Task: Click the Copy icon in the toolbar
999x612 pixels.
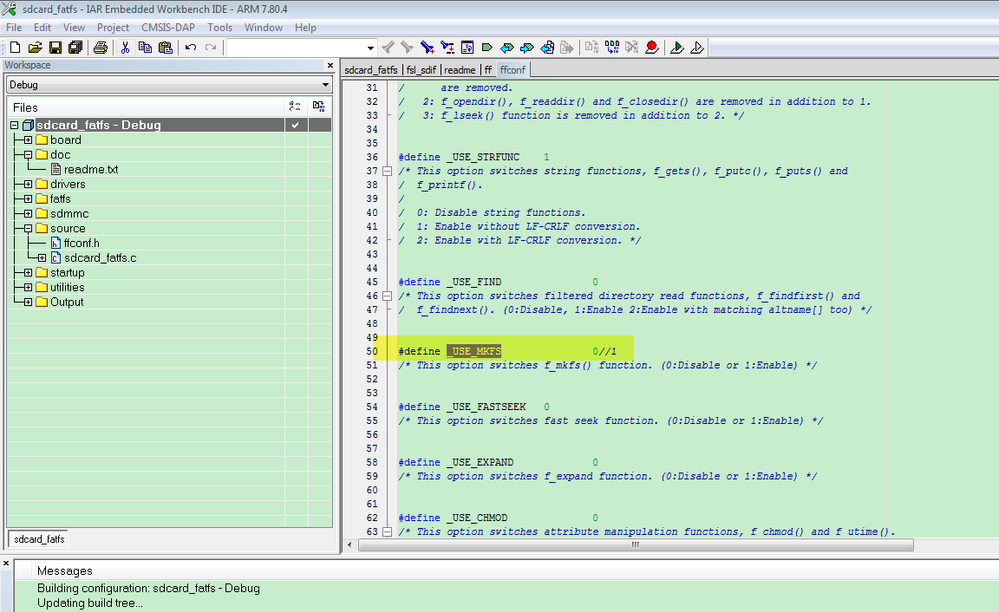Action: tap(145, 48)
